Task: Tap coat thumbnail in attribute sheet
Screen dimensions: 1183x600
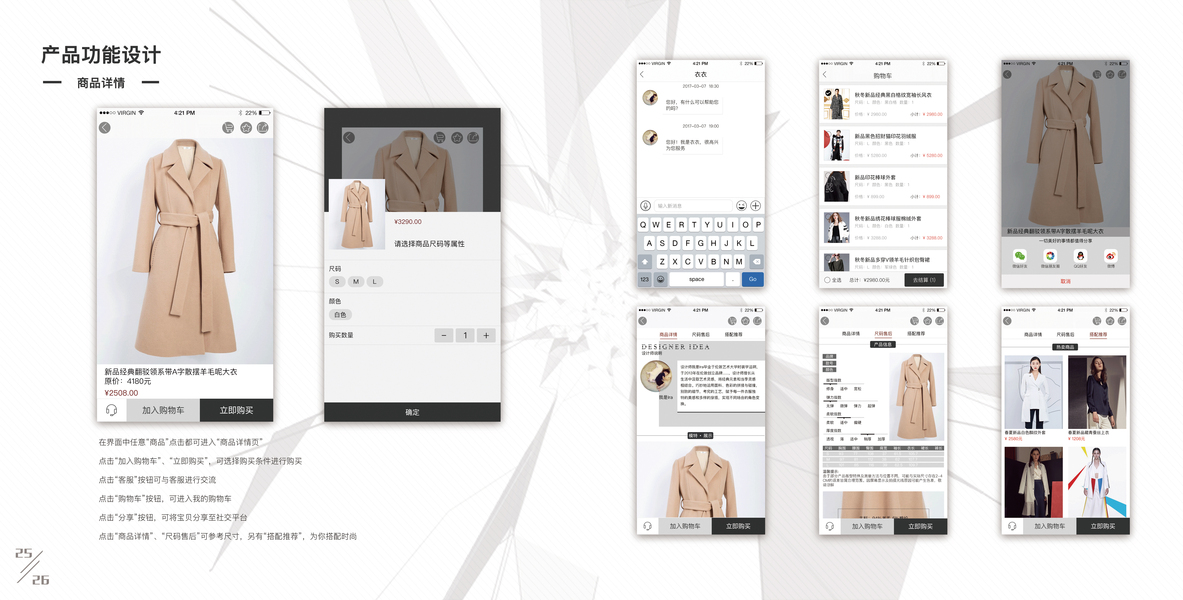Action: coord(356,214)
